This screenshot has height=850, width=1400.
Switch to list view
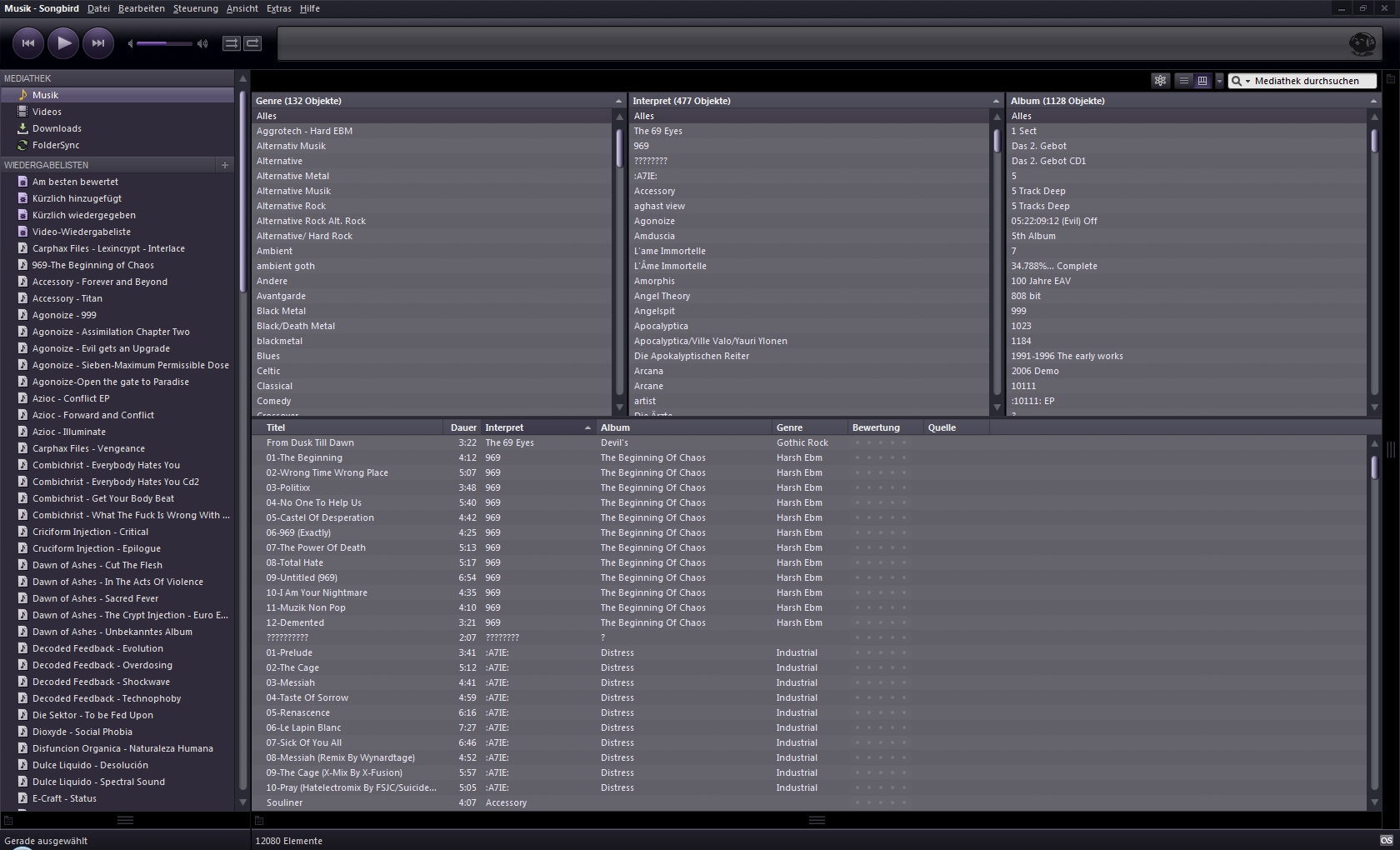1183,81
